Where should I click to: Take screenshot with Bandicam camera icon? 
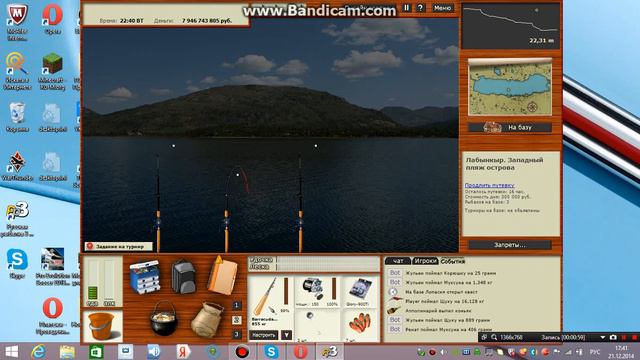[x=613, y=338]
